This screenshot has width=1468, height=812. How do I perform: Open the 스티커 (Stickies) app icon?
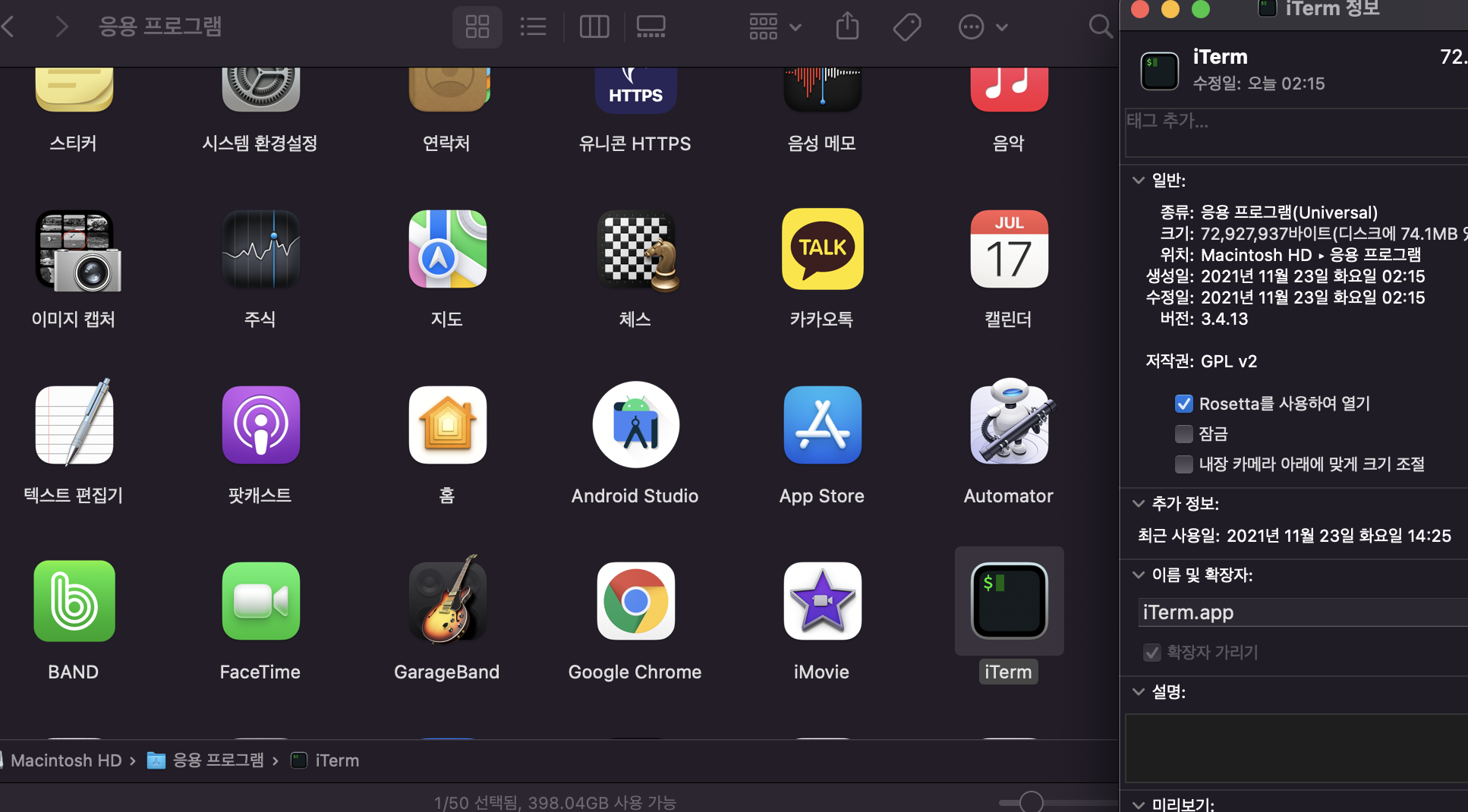point(74,89)
